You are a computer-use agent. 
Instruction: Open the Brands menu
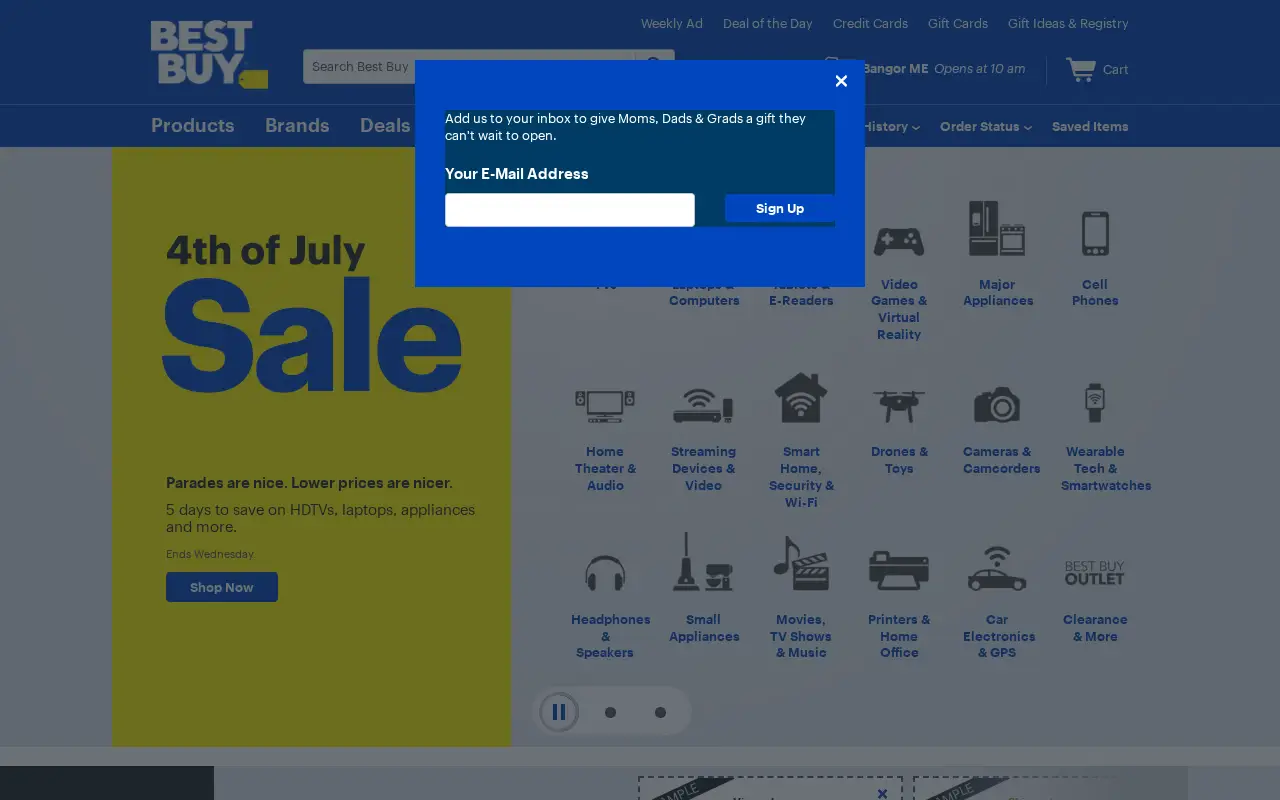[x=297, y=125]
